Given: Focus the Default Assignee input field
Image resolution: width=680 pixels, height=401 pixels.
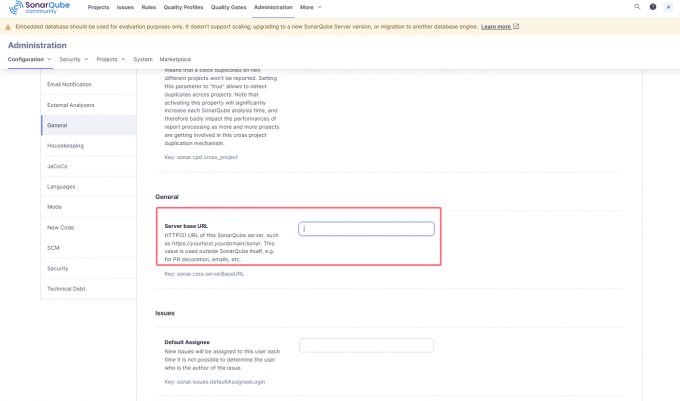Looking at the screenshot, I should 366,346.
